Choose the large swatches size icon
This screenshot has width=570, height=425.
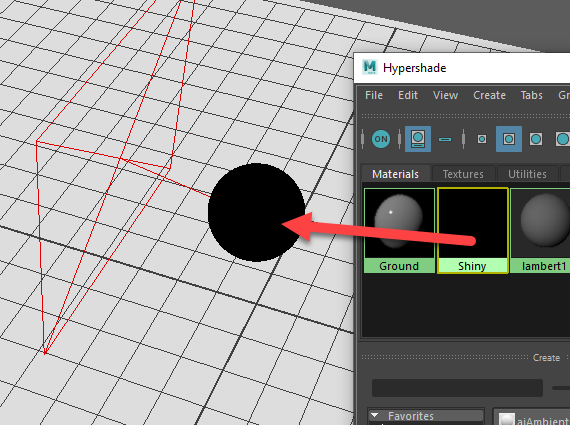pos(536,139)
